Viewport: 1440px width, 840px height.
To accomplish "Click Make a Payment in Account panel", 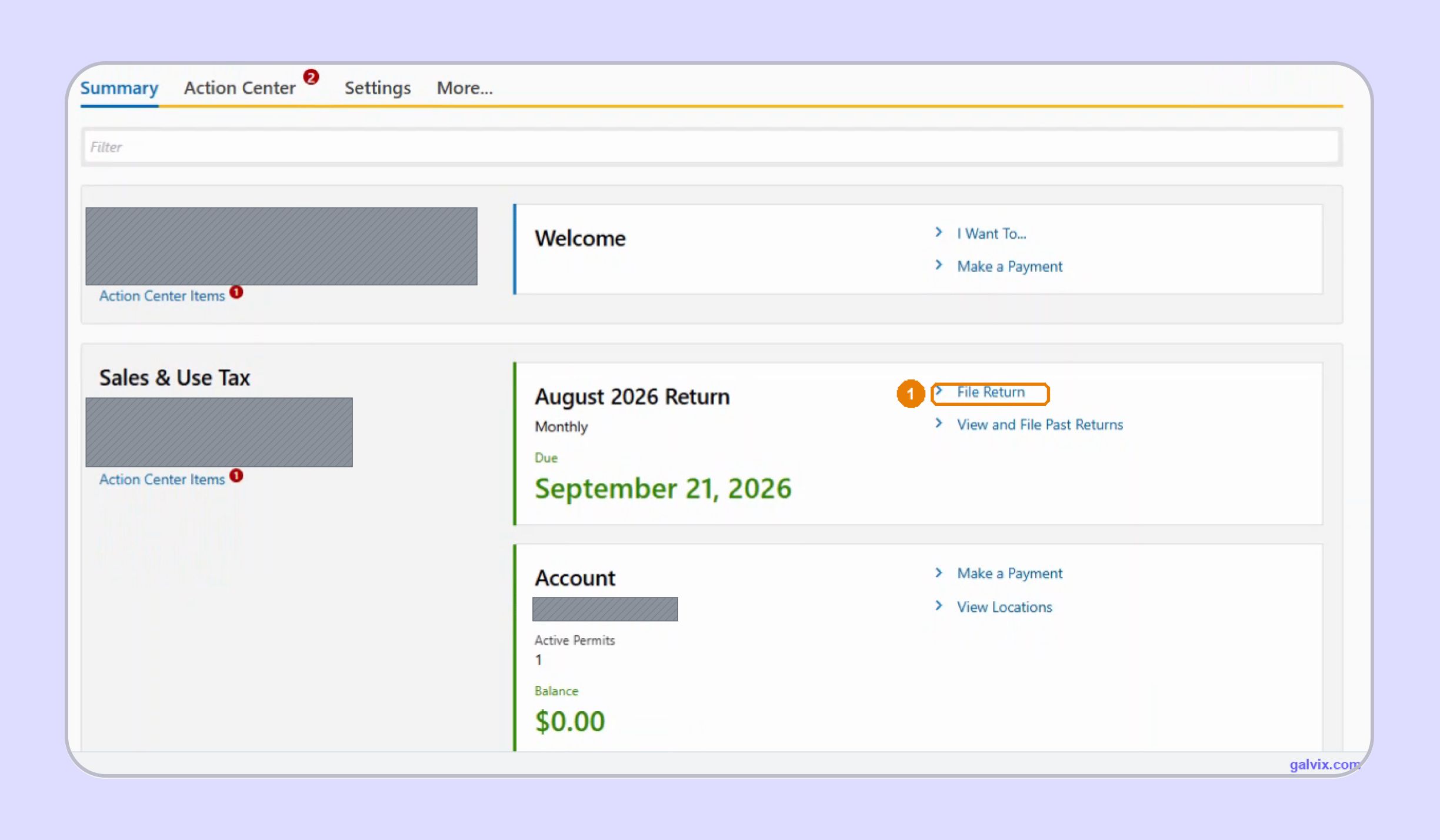I will click(1009, 574).
